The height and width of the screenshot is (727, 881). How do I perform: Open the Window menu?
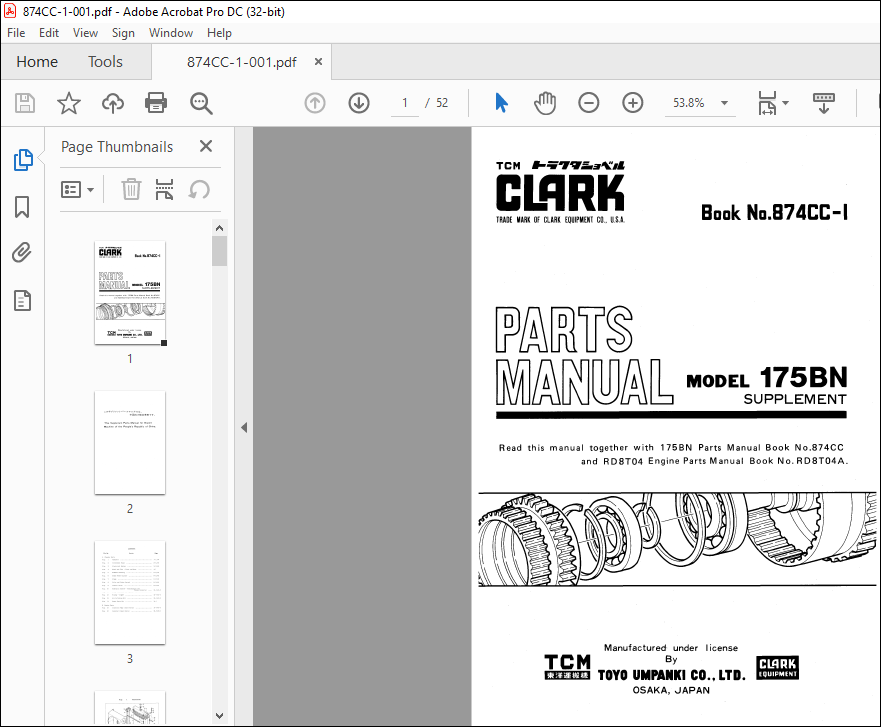click(171, 33)
